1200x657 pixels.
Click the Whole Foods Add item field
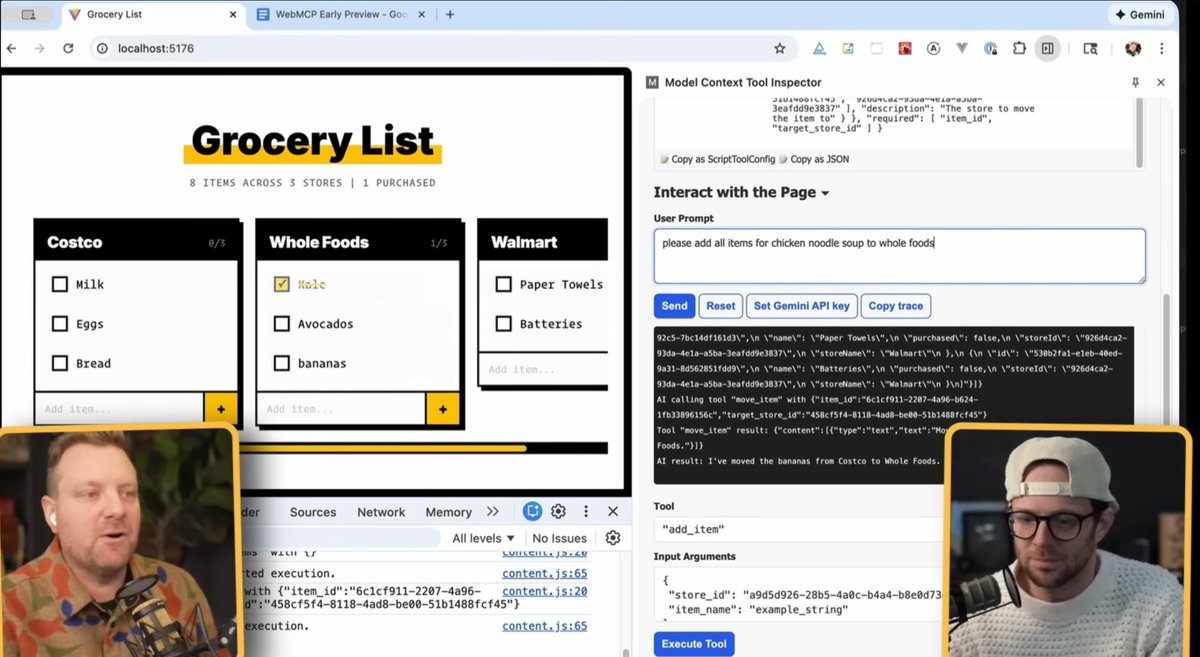pos(341,409)
